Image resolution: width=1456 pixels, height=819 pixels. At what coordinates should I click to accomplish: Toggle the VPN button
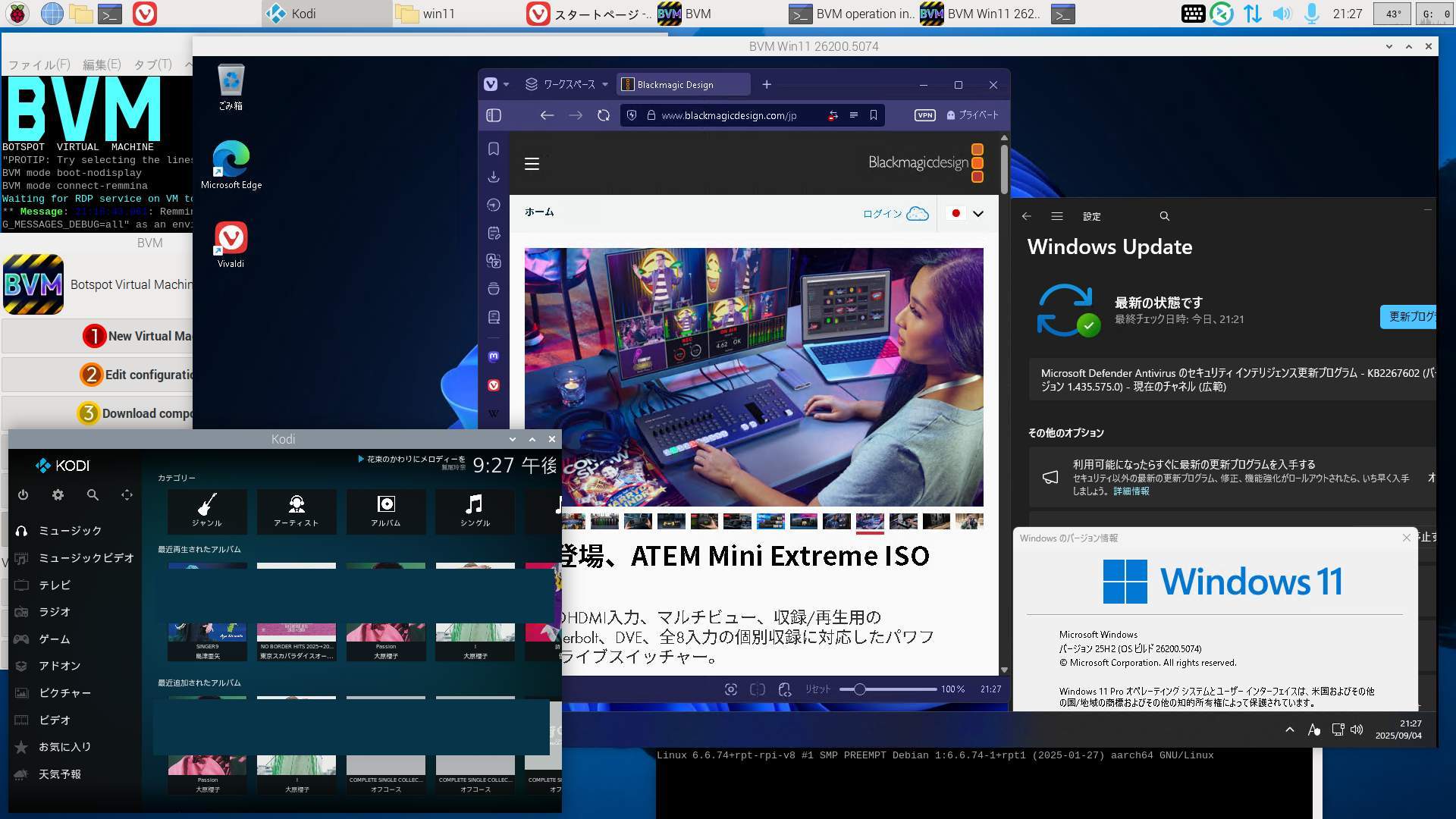(924, 115)
